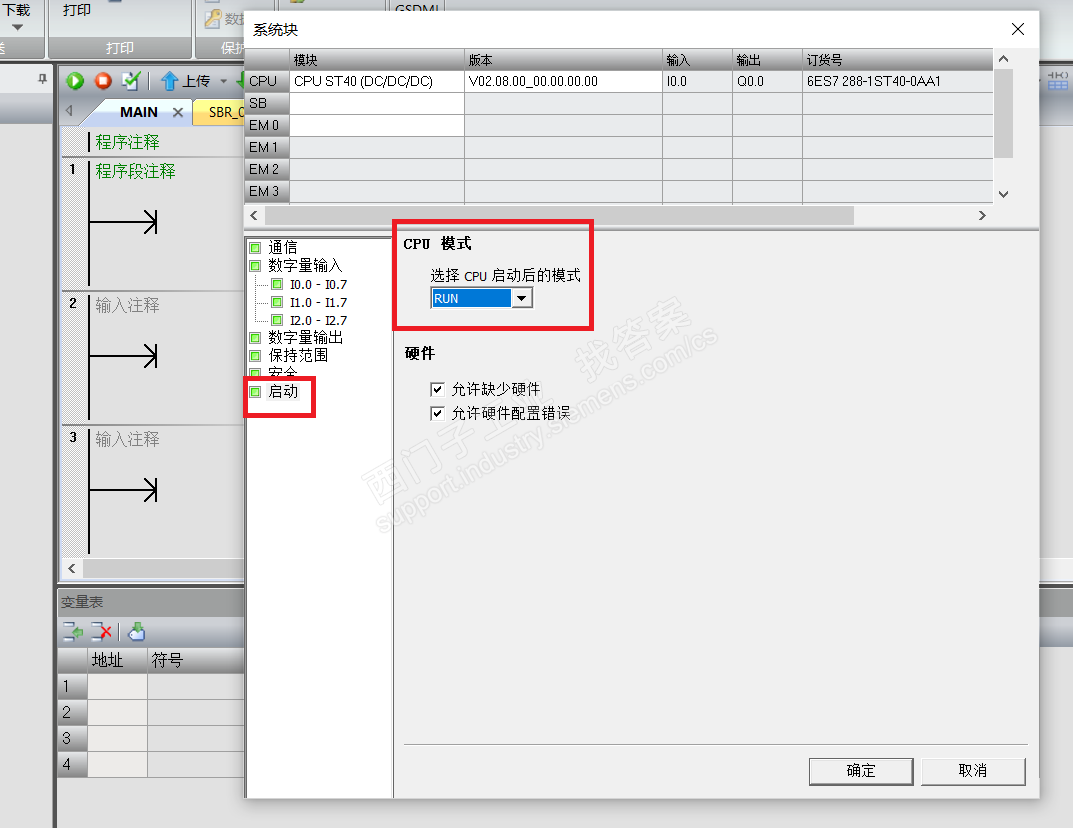Click the third icon in the variable table toolbar
Image resolution: width=1073 pixels, height=828 pixels.
[137, 632]
